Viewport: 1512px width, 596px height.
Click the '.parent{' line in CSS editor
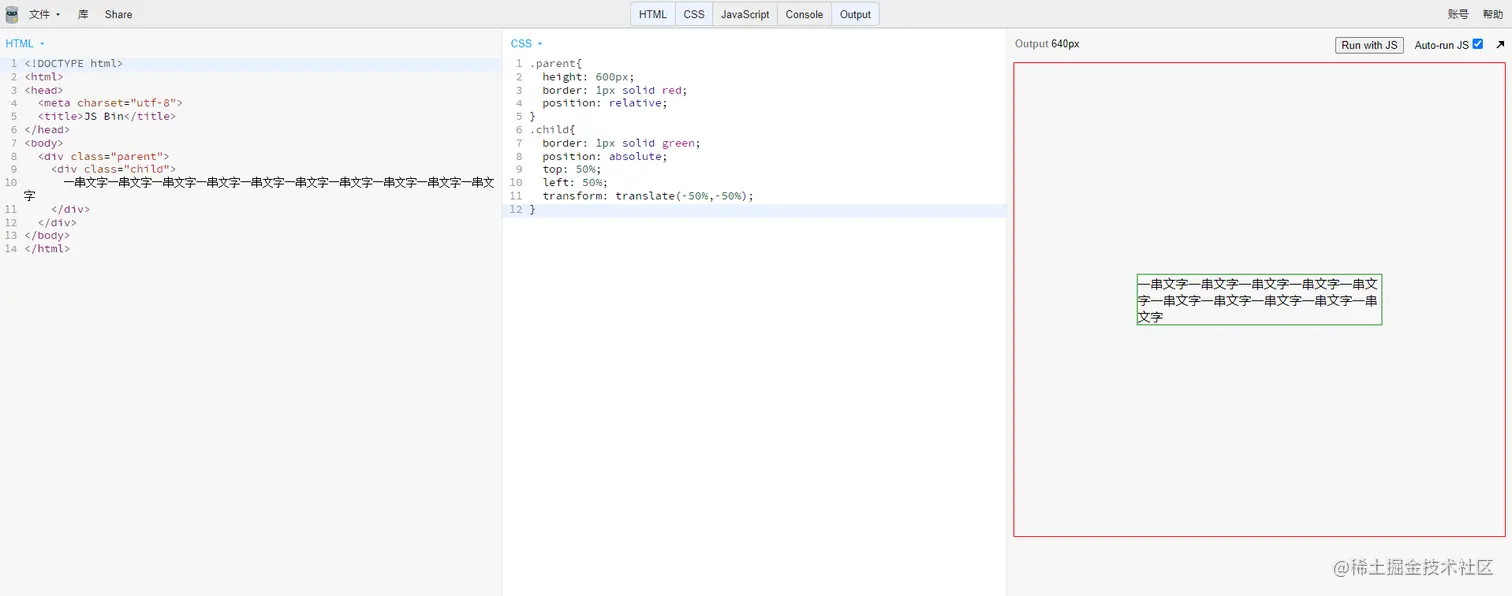click(x=556, y=63)
